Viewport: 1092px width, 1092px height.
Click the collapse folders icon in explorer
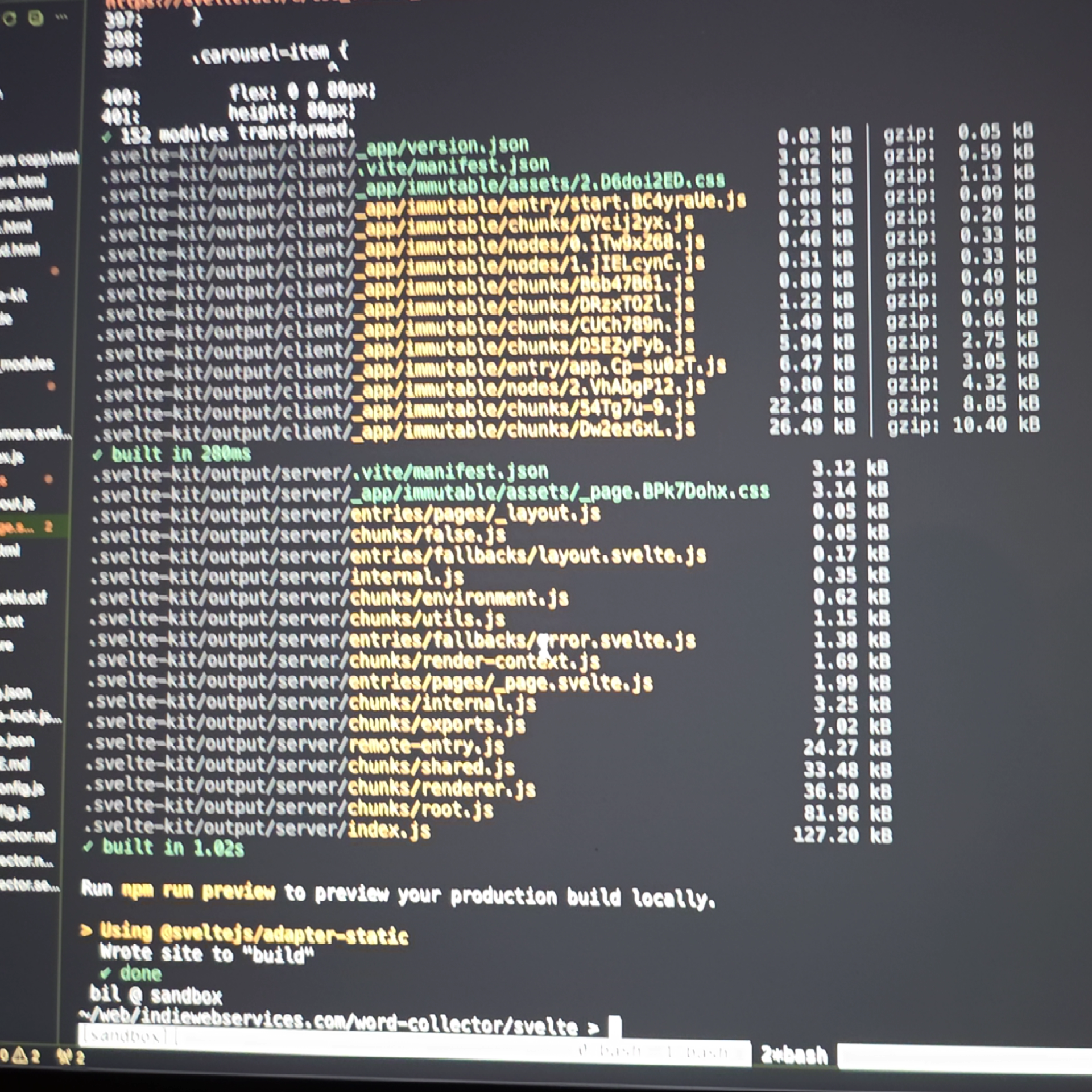pyautogui.click(x=36, y=18)
